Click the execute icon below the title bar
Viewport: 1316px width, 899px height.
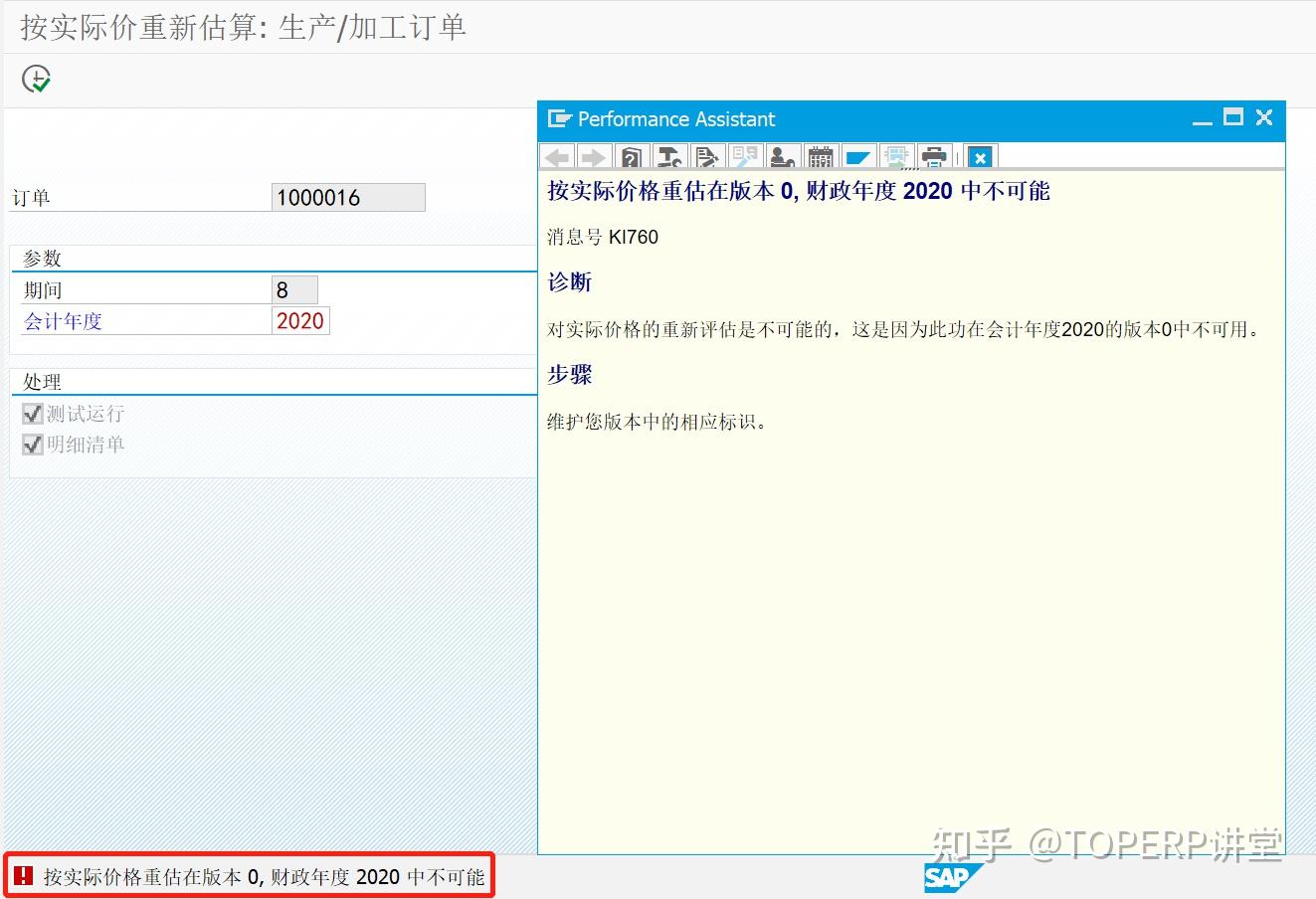pyautogui.click(x=36, y=79)
